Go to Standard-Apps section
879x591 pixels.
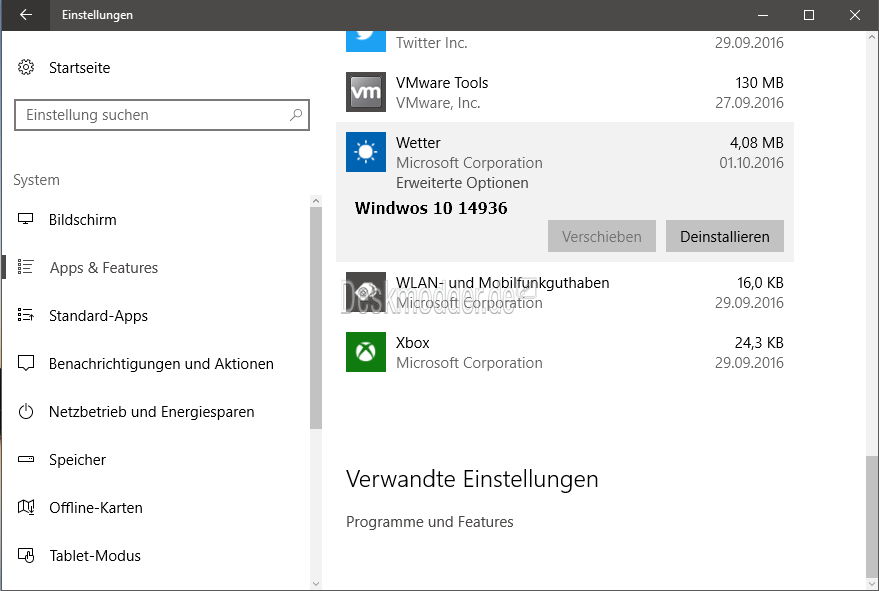pos(98,316)
